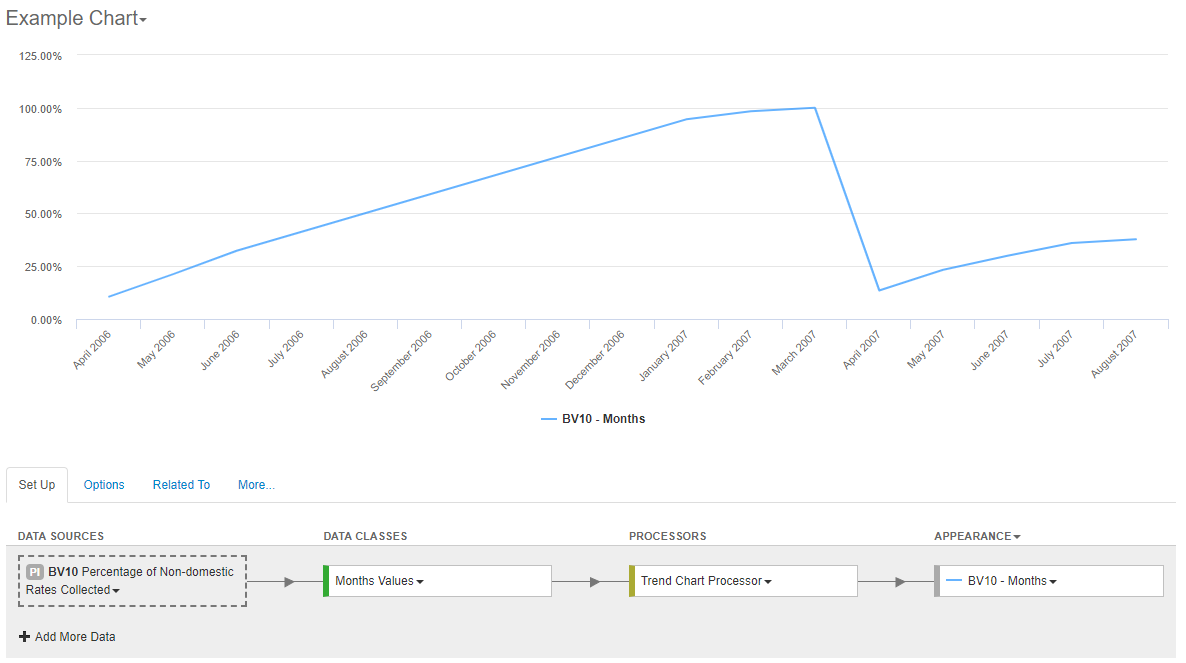Viewport: 1186px width, 663px height.
Task: Click the plus icon beside Add More Data
Action: point(25,637)
